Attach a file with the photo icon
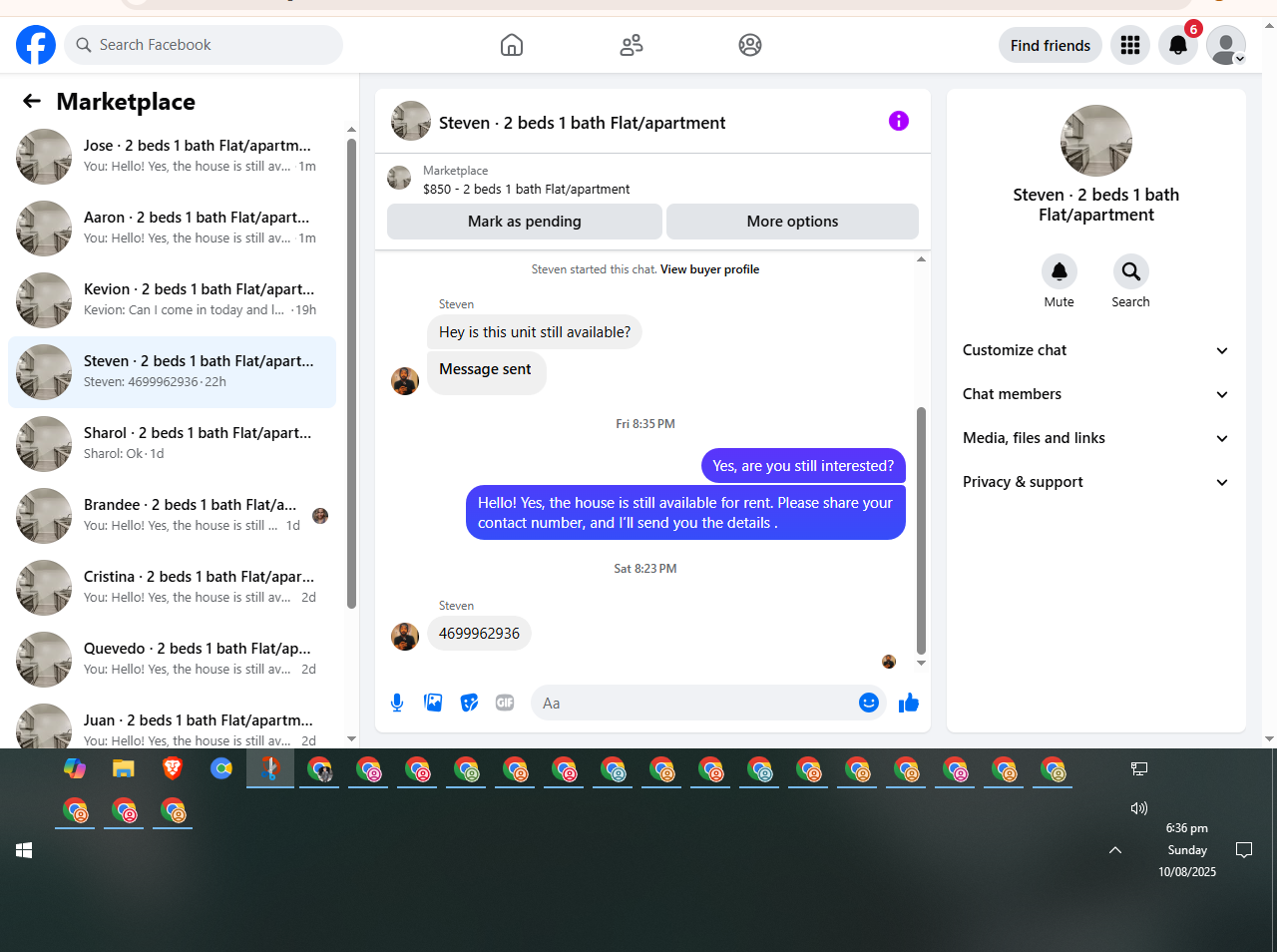This screenshot has height=952, width=1277. click(433, 703)
